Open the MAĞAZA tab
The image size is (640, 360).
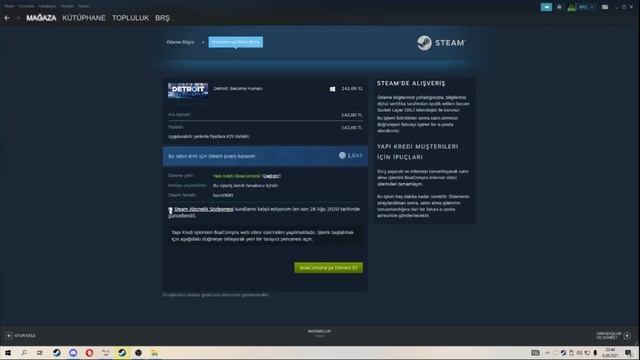coord(41,18)
